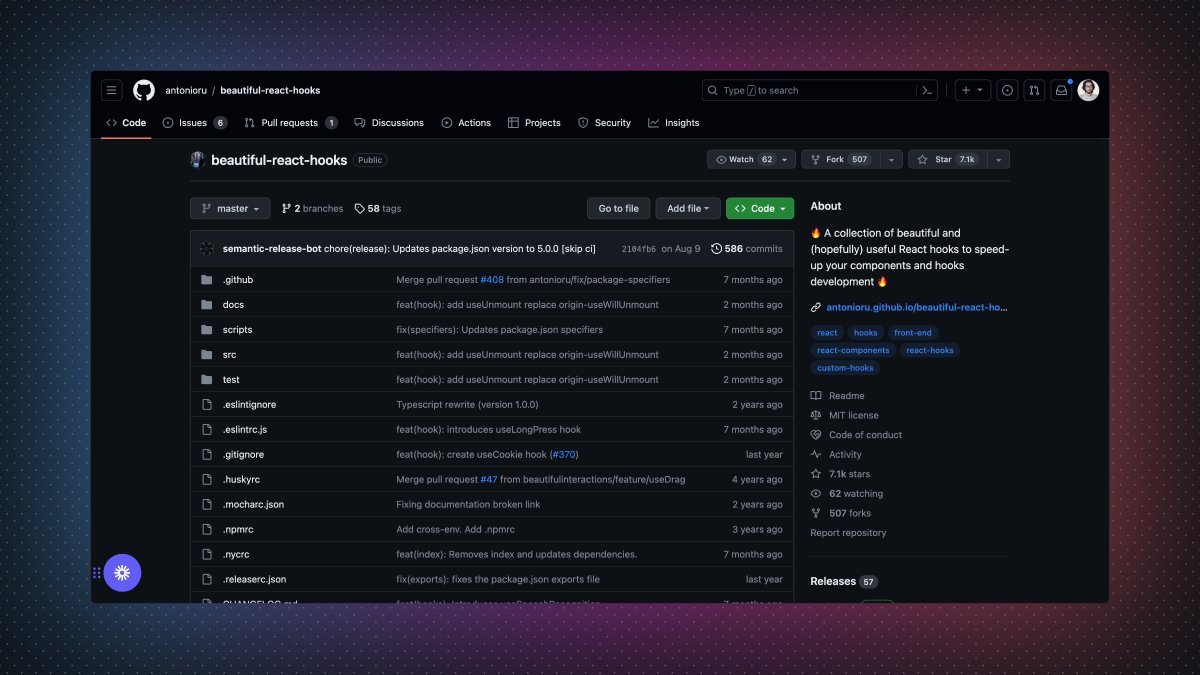The image size is (1200, 675).
Task: Open the Code of conduct link
Action: [856, 435]
